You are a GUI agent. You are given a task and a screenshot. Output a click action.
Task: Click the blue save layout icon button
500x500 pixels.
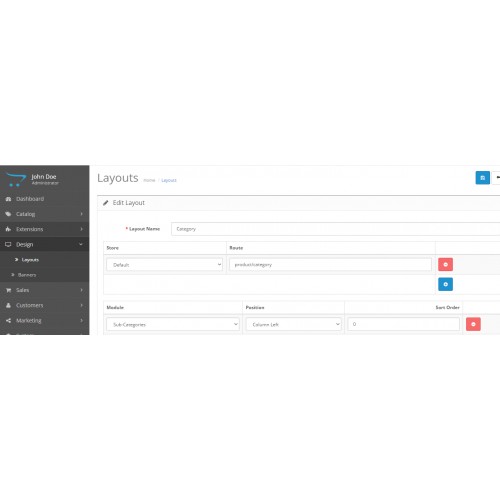coord(482,178)
